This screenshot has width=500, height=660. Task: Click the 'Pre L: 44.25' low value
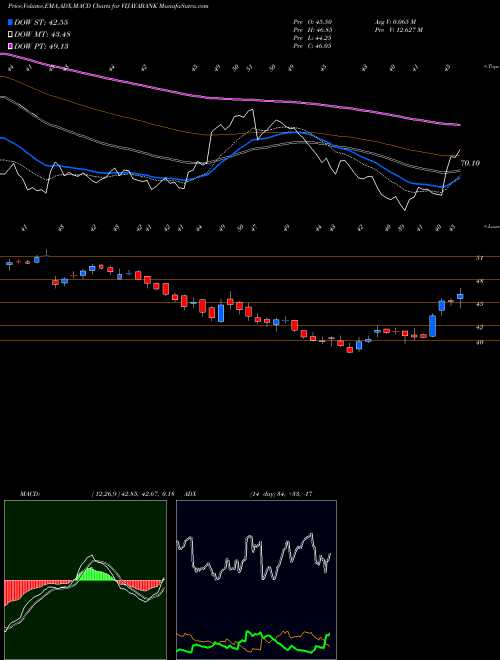point(312,38)
